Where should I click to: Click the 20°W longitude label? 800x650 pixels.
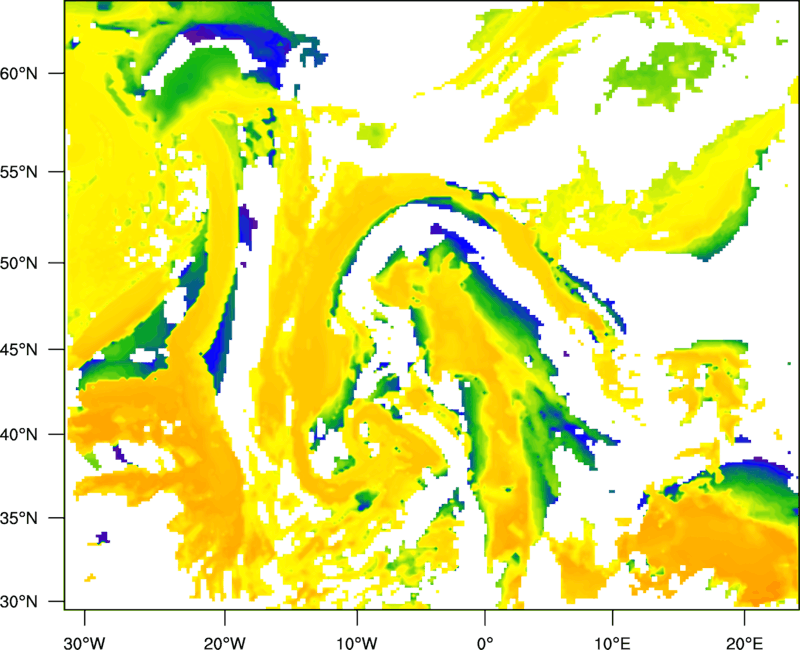[x=224, y=643]
